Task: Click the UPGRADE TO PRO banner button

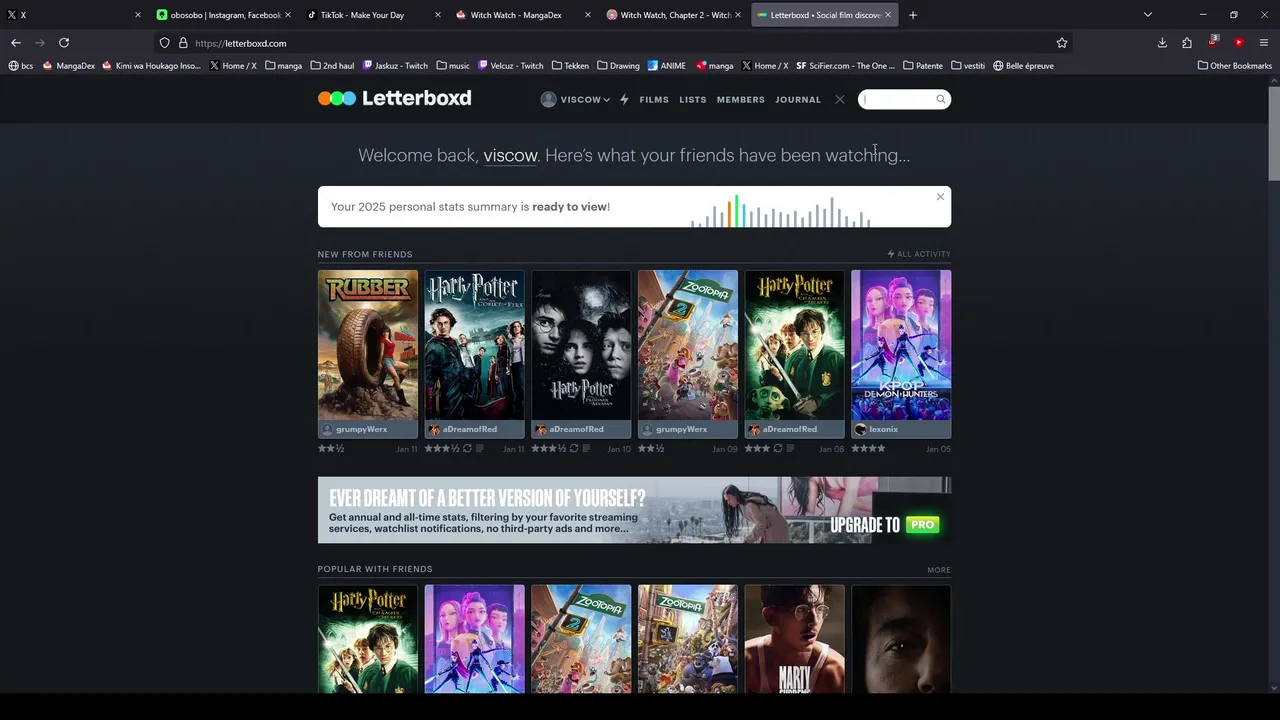Action: pos(884,524)
